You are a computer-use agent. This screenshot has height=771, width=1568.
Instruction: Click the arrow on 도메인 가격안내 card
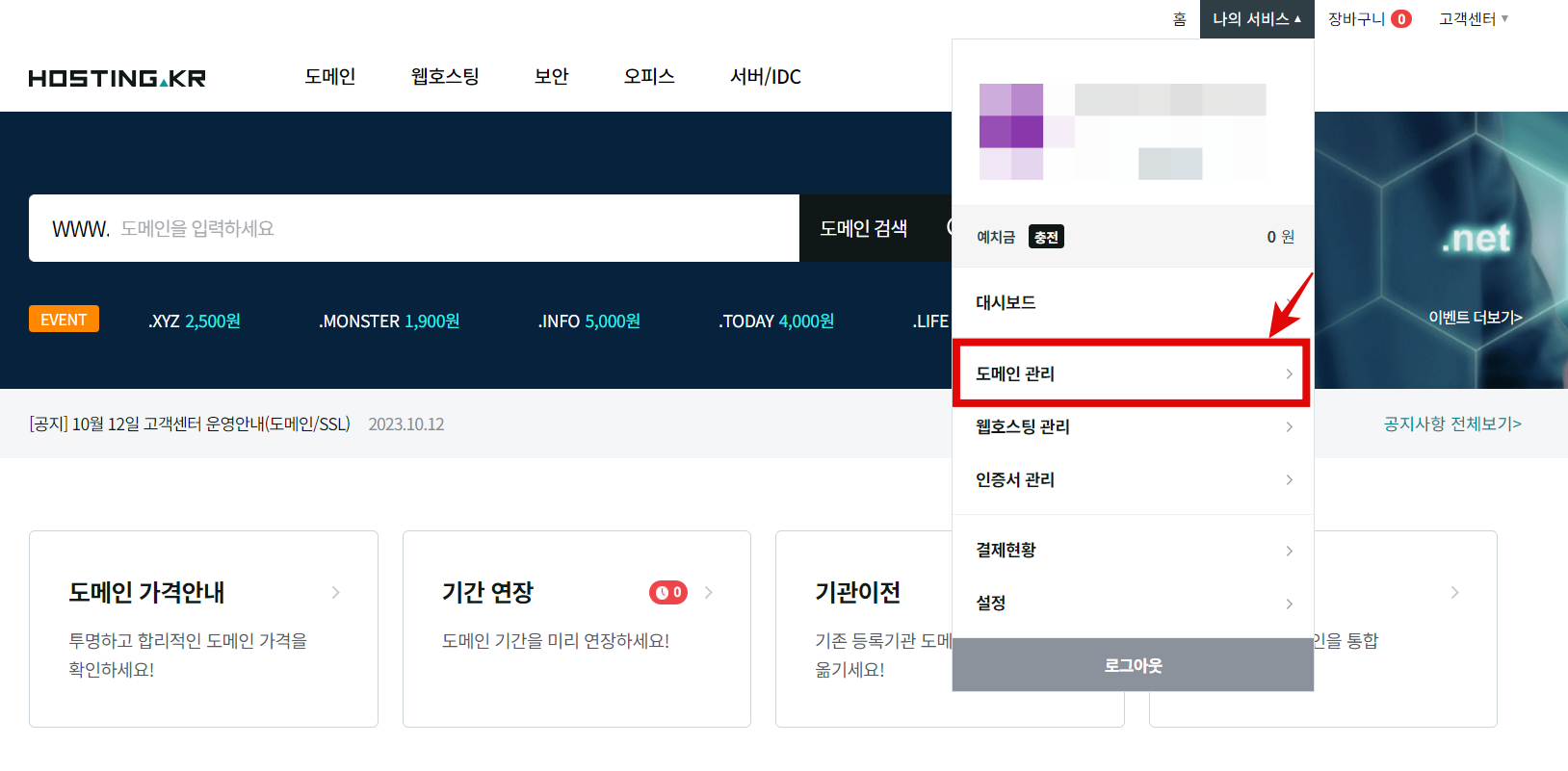pos(336,592)
